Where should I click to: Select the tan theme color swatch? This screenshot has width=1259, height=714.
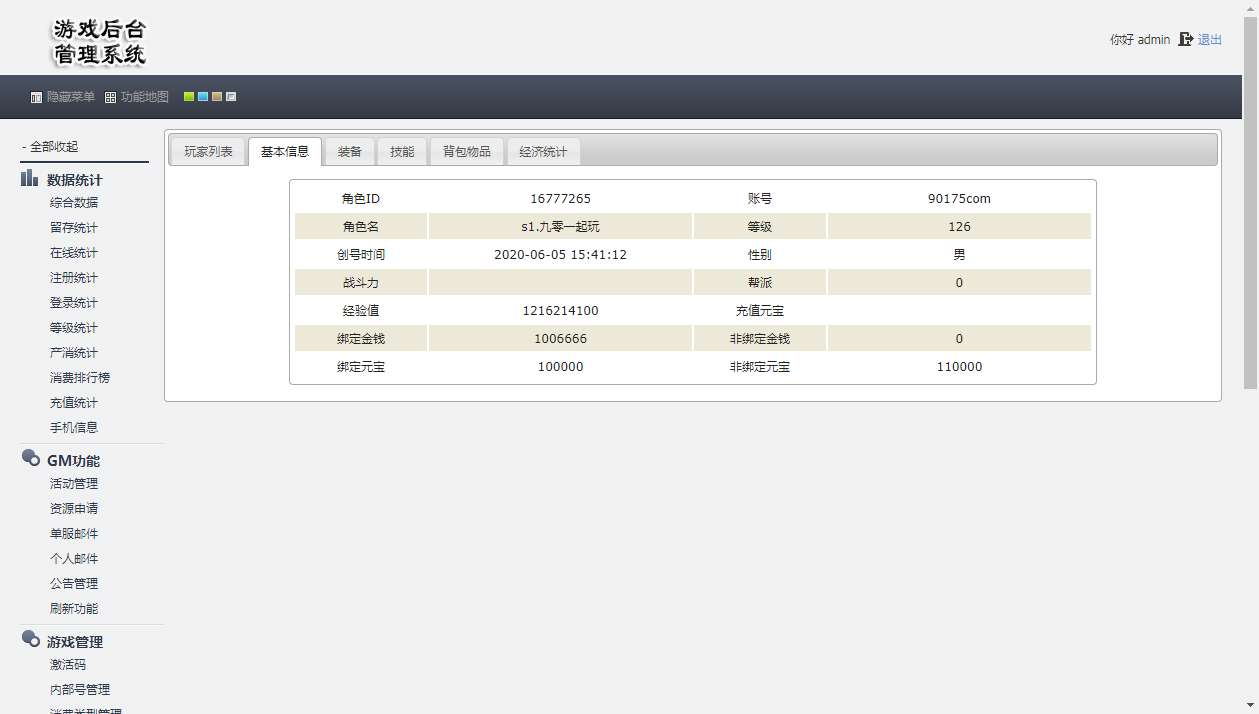(217, 96)
